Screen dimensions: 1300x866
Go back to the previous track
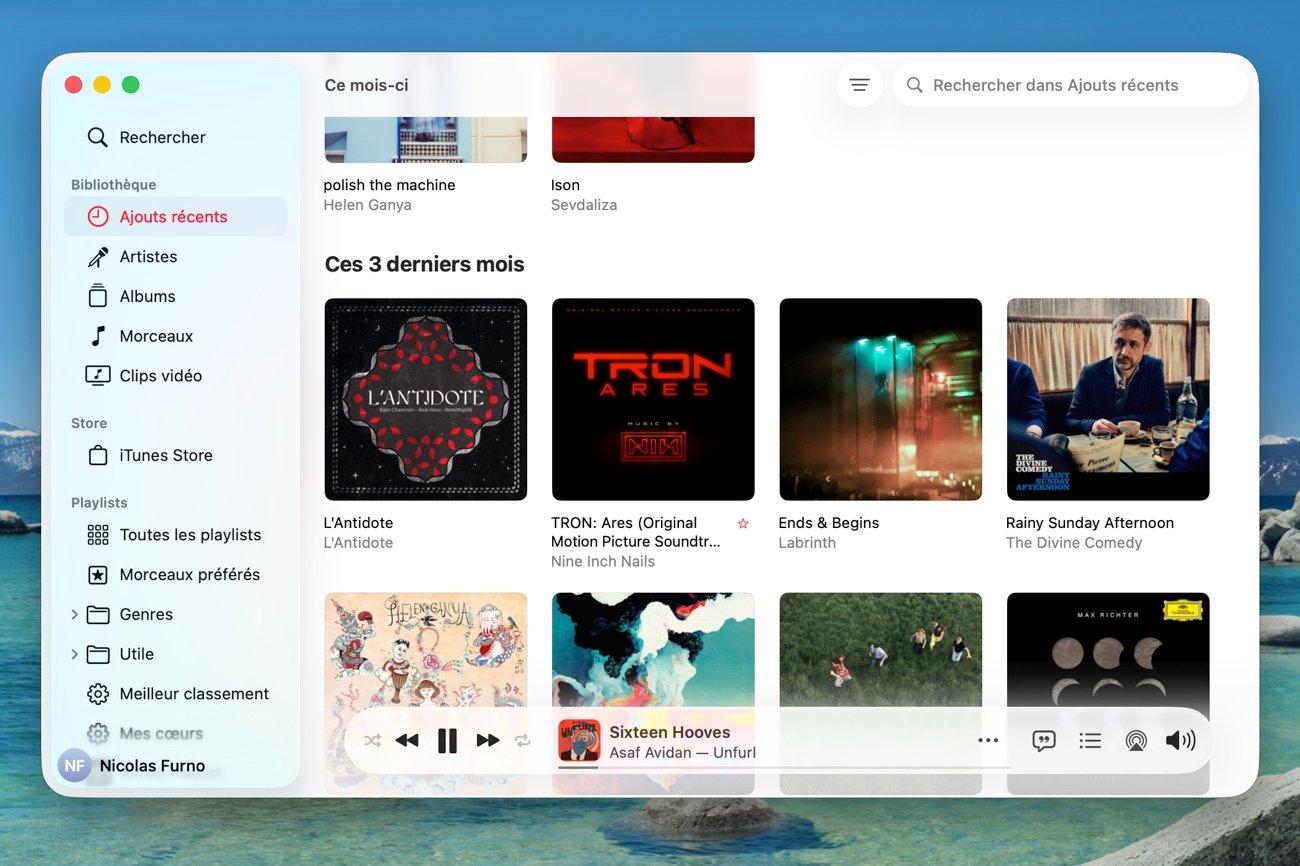[x=407, y=741]
